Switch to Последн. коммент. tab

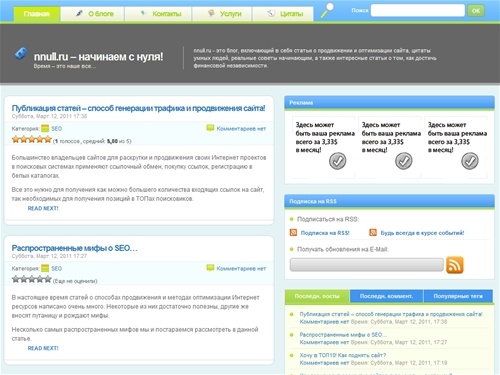coord(386,296)
